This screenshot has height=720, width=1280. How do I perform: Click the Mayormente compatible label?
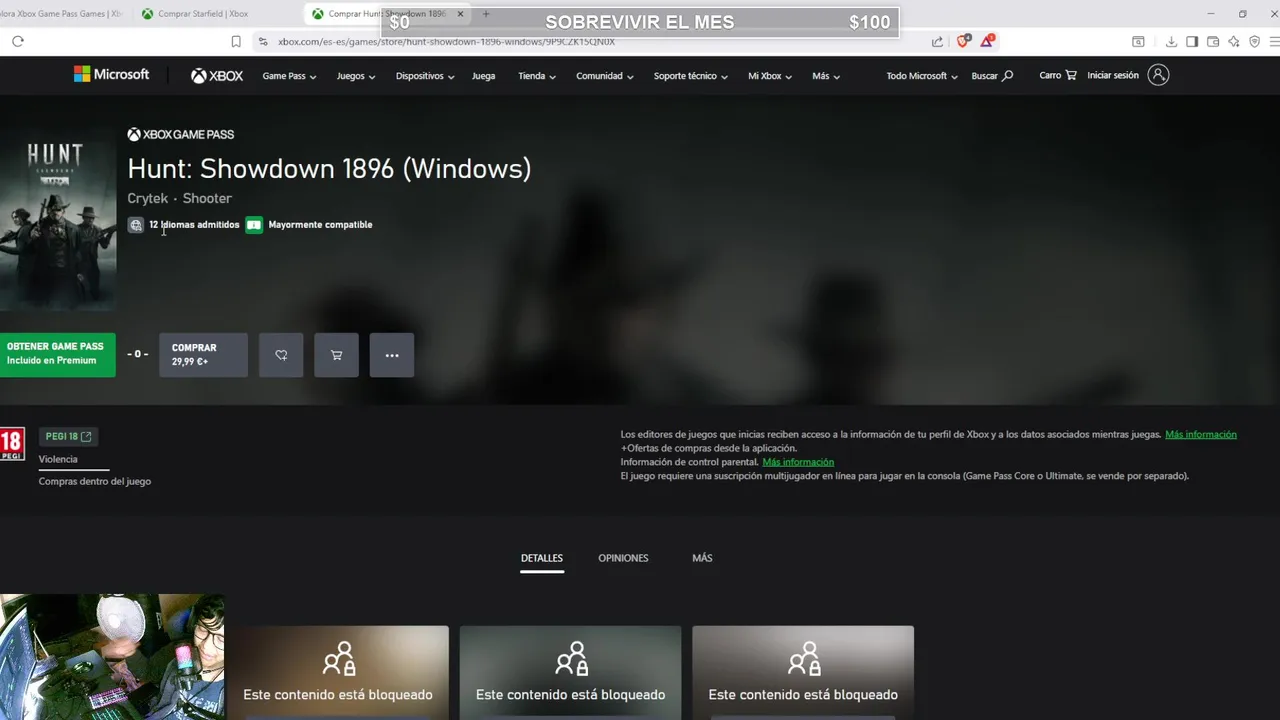pos(320,225)
